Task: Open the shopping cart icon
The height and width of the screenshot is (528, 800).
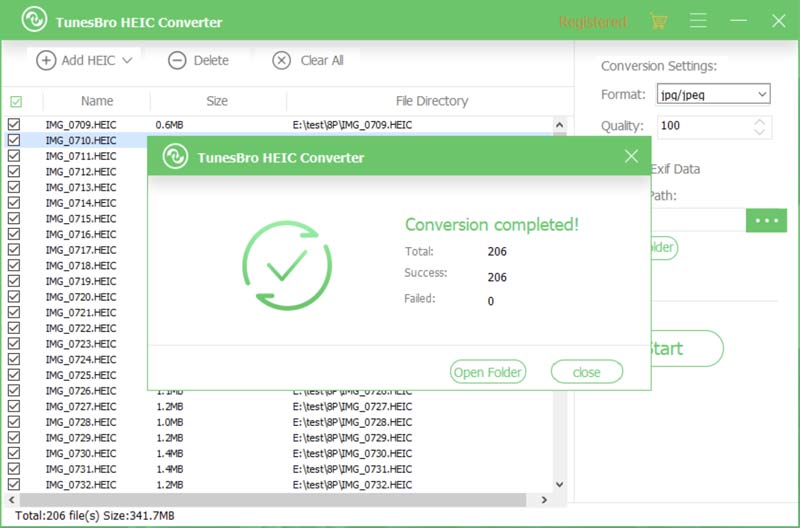Action: [658, 21]
